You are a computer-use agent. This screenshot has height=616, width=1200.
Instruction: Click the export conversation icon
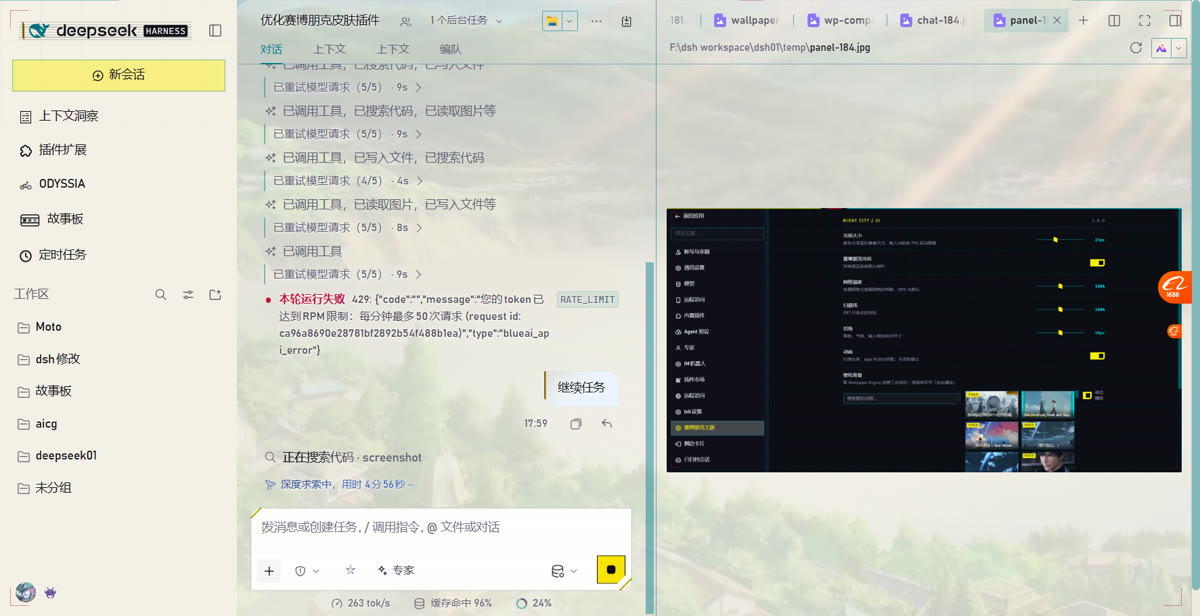coord(626,20)
